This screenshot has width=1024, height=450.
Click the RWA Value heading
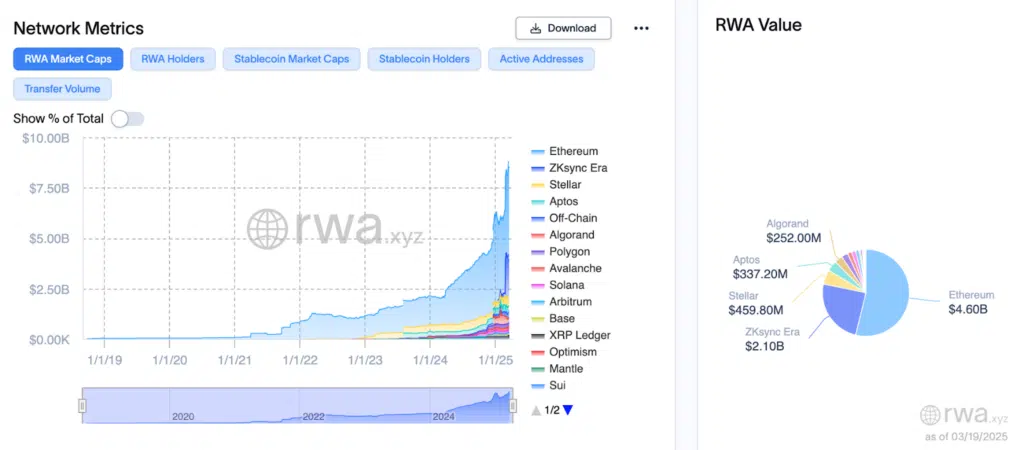coord(758,25)
